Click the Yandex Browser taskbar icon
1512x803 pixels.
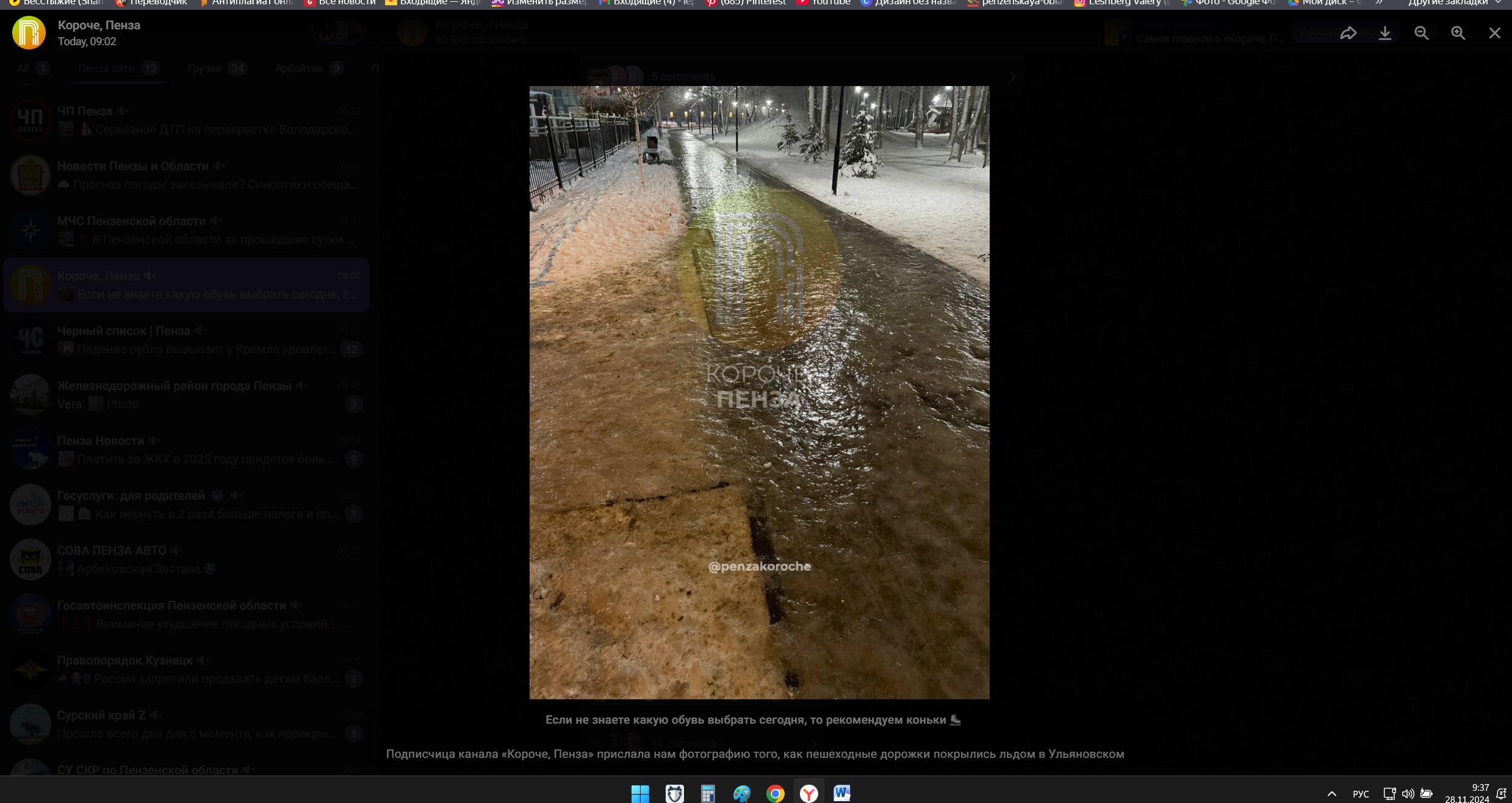click(808, 793)
